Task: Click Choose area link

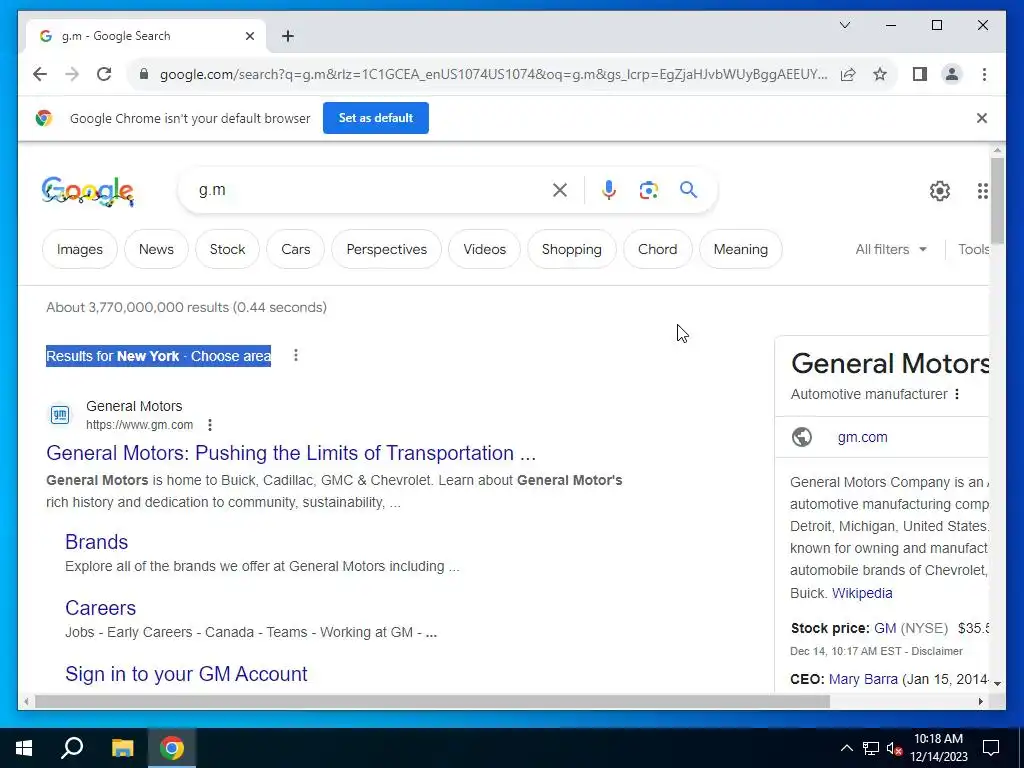Action: [x=231, y=356]
